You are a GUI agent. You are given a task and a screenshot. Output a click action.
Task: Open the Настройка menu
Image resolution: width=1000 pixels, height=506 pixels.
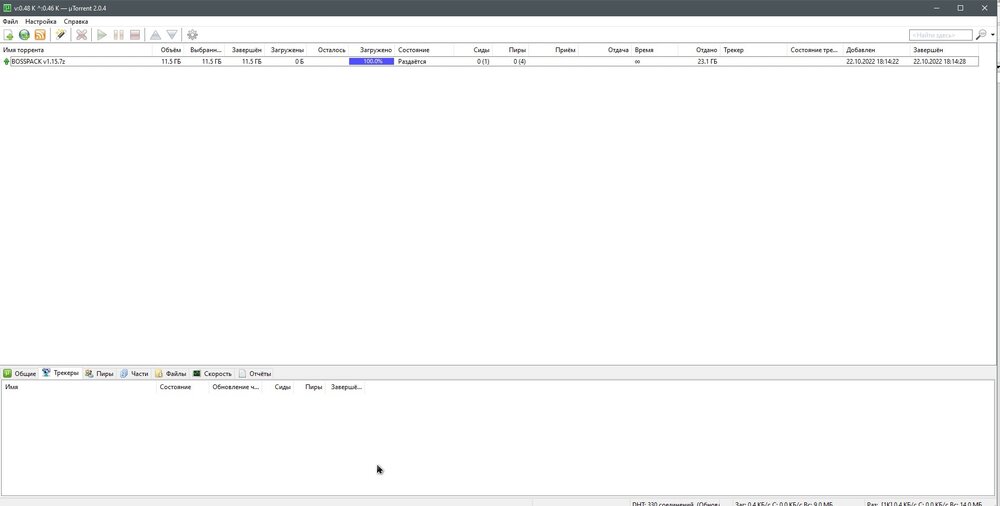[41, 22]
